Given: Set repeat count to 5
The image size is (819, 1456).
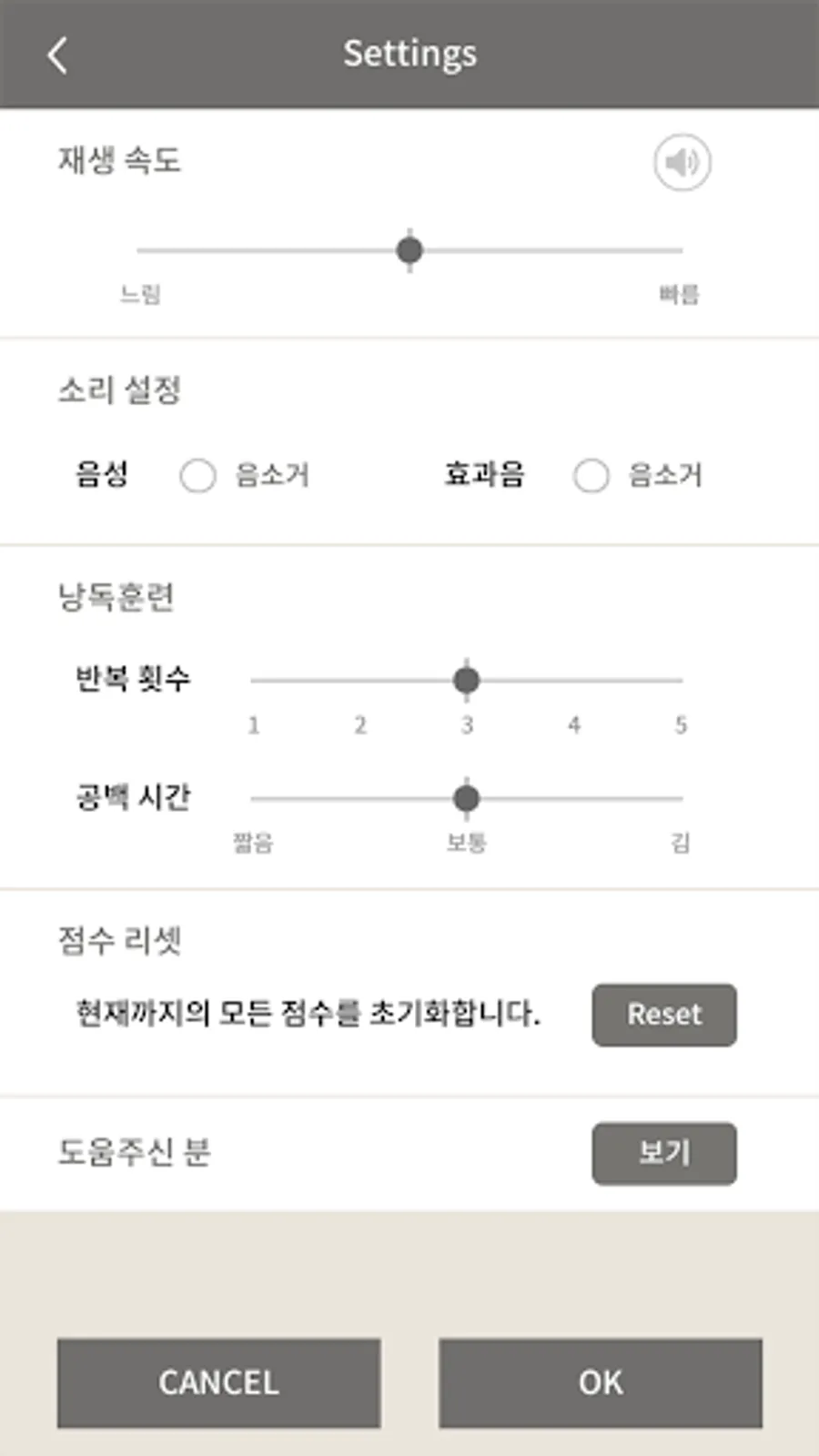Looking at the screenshot, I should pos(680,680).
